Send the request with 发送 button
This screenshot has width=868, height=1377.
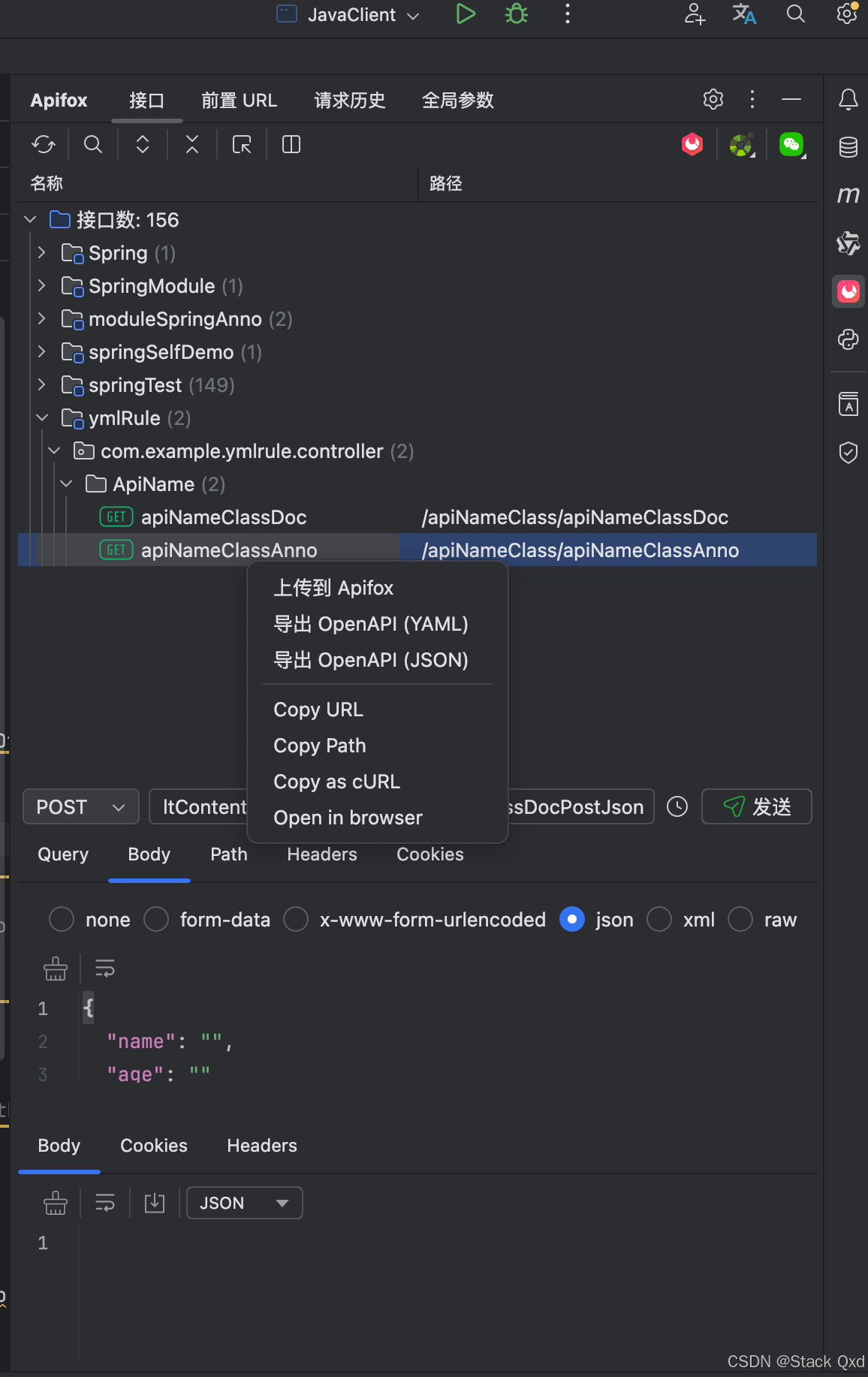[757, 806]
